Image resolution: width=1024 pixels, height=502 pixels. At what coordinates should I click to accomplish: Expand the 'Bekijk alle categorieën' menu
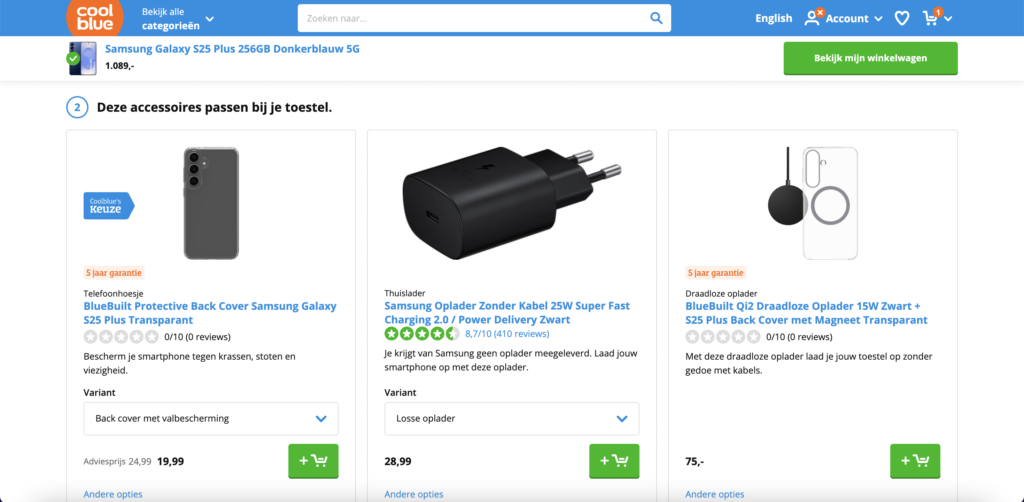[x=178, y=18]
